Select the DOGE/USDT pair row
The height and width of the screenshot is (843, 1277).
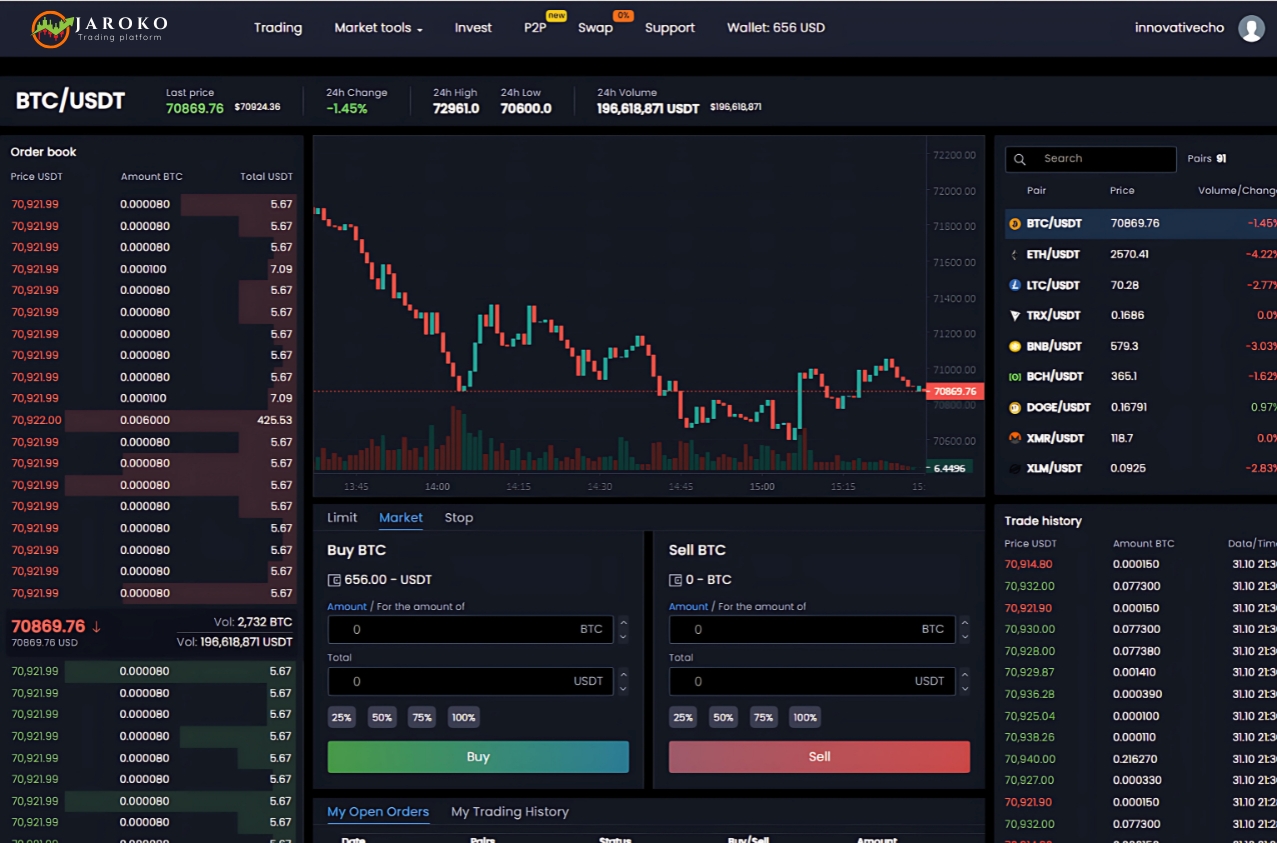point(1141,408)
